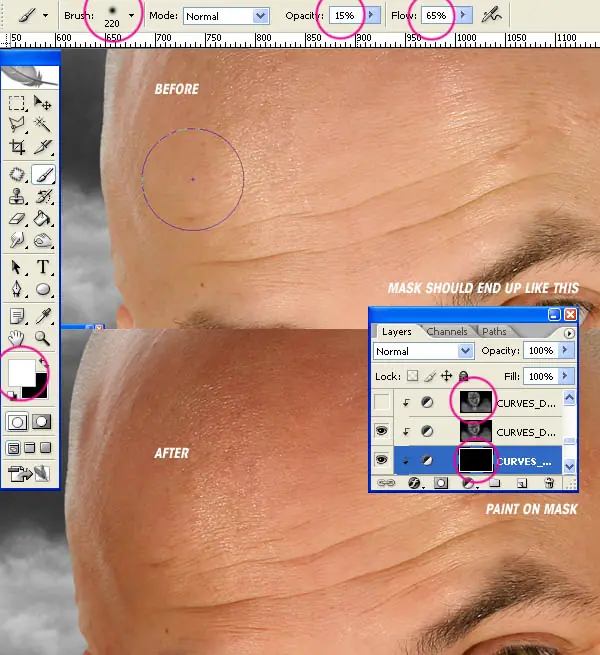Image resolution: width=600 pixels, height=655 pixels.
Task: Select the Hand tool
Action: point(17,338)
